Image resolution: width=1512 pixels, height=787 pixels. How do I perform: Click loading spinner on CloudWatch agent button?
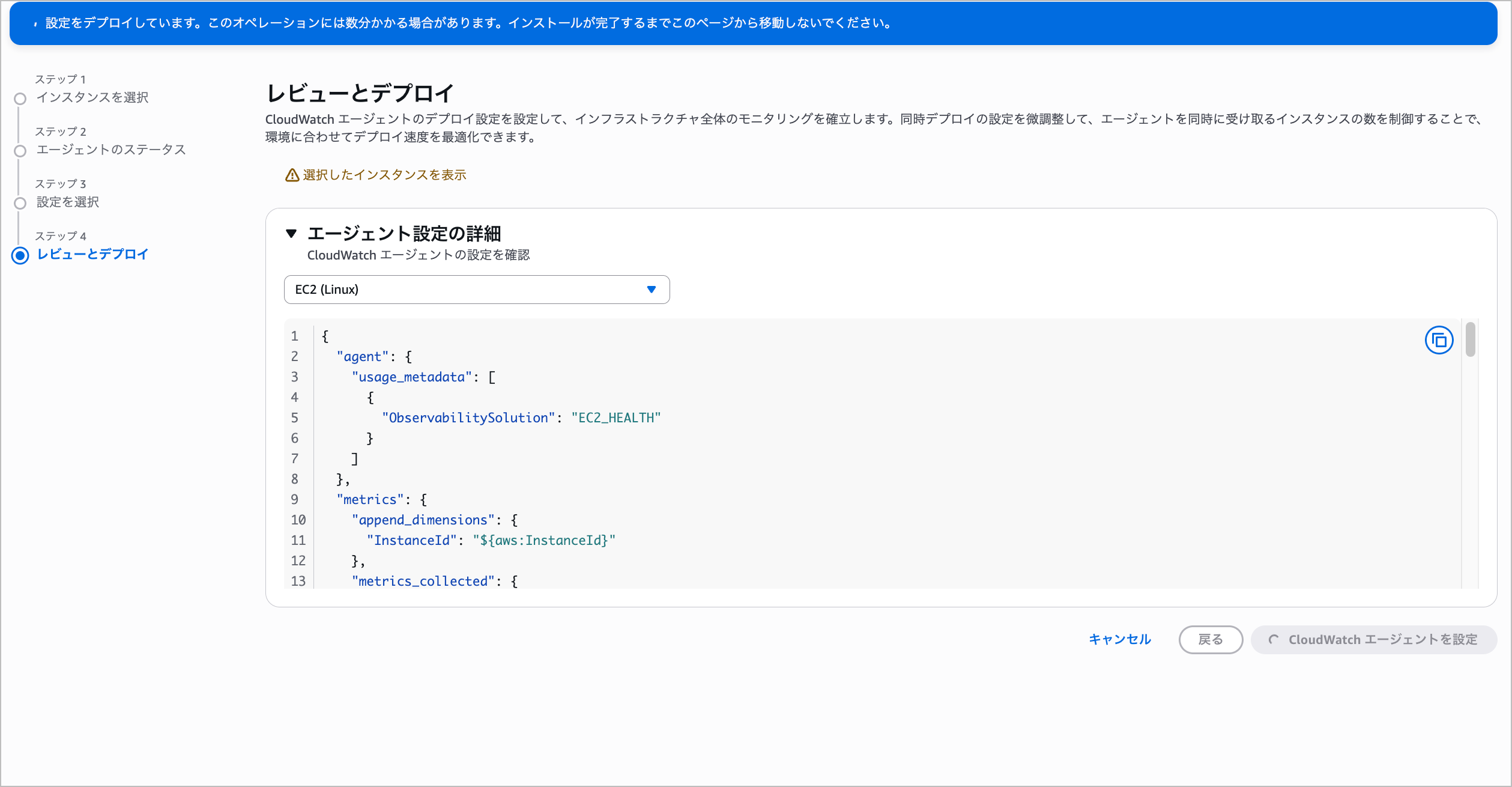pos(1273,640)
